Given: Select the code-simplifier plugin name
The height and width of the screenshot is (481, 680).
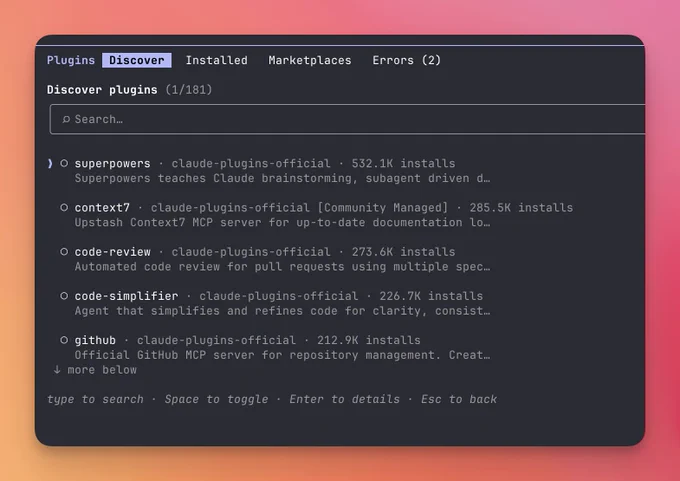Looking at the screenshot, I should click(x=126, y=296).
